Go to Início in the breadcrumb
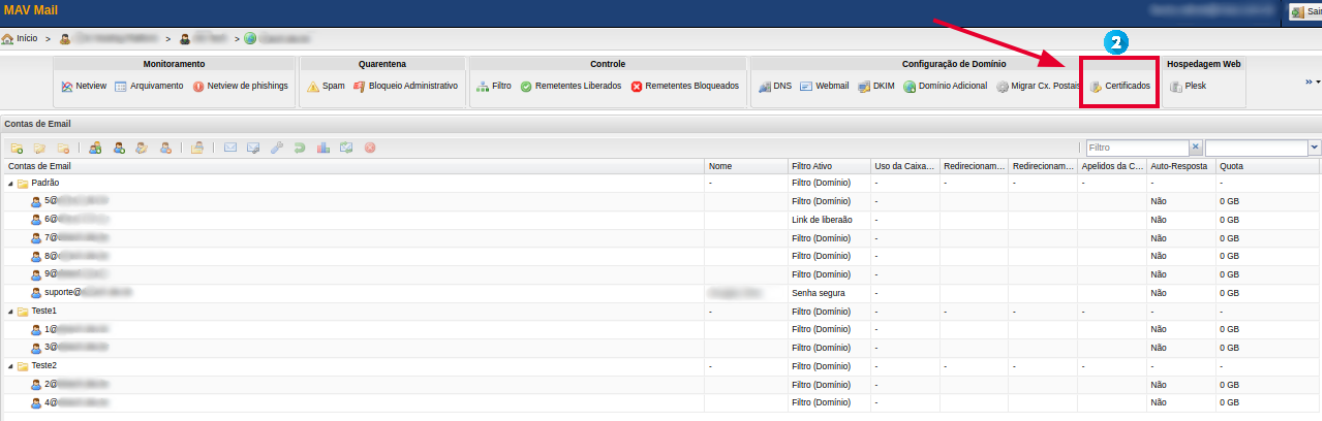The image size is (1322, 421). tap(20, 38)
